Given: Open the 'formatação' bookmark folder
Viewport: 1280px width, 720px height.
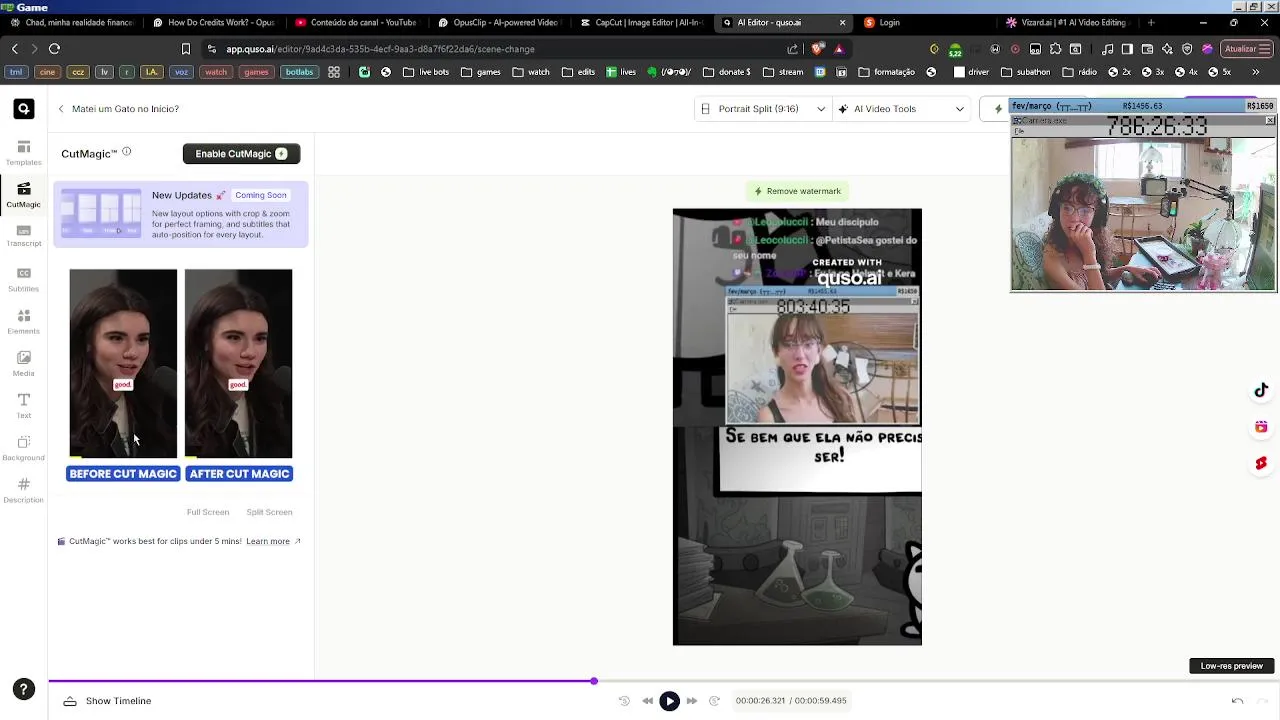Looking at the screenshot, I should (886, 72).
